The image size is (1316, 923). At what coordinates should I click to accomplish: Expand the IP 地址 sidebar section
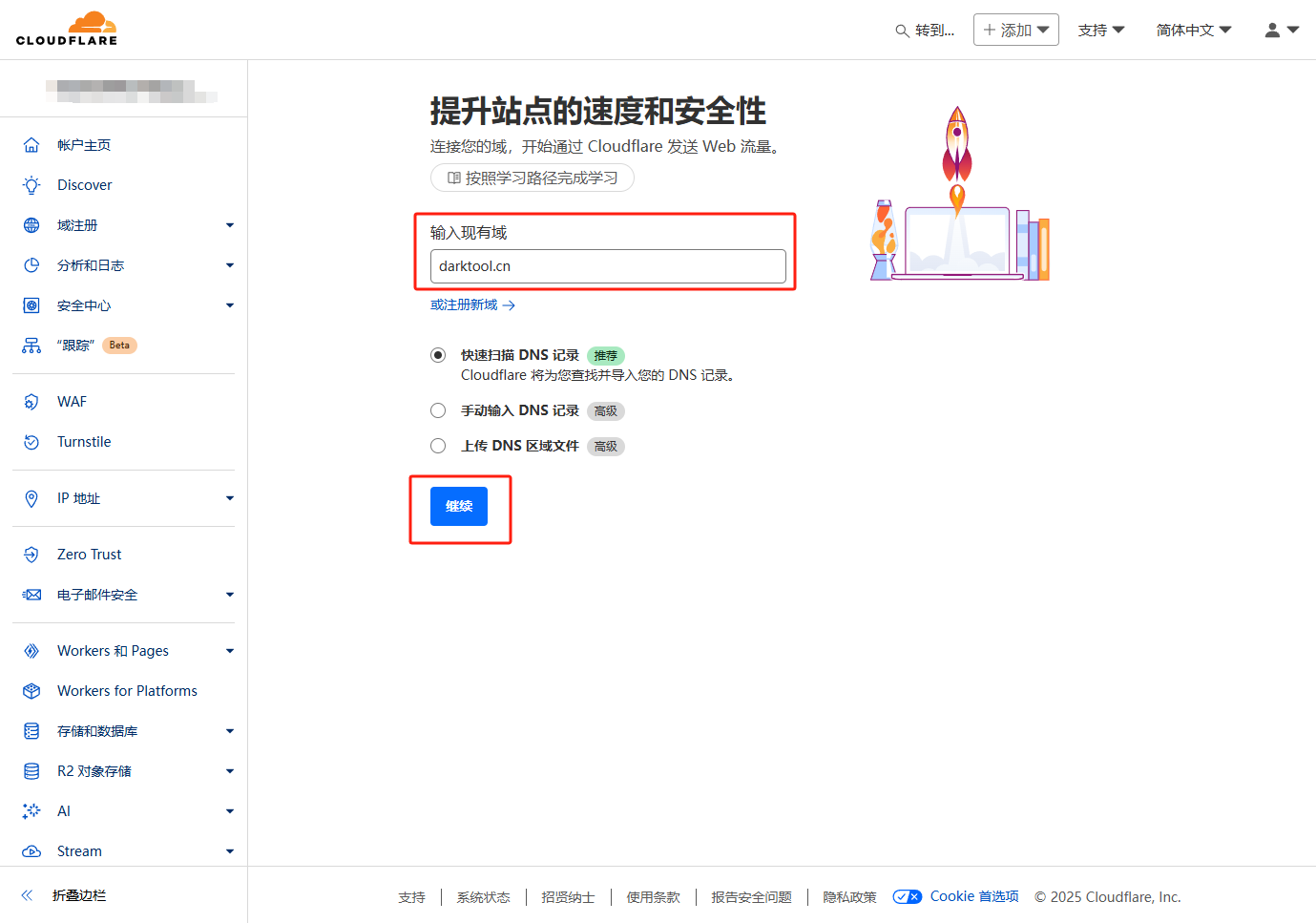tap(230, 498)
